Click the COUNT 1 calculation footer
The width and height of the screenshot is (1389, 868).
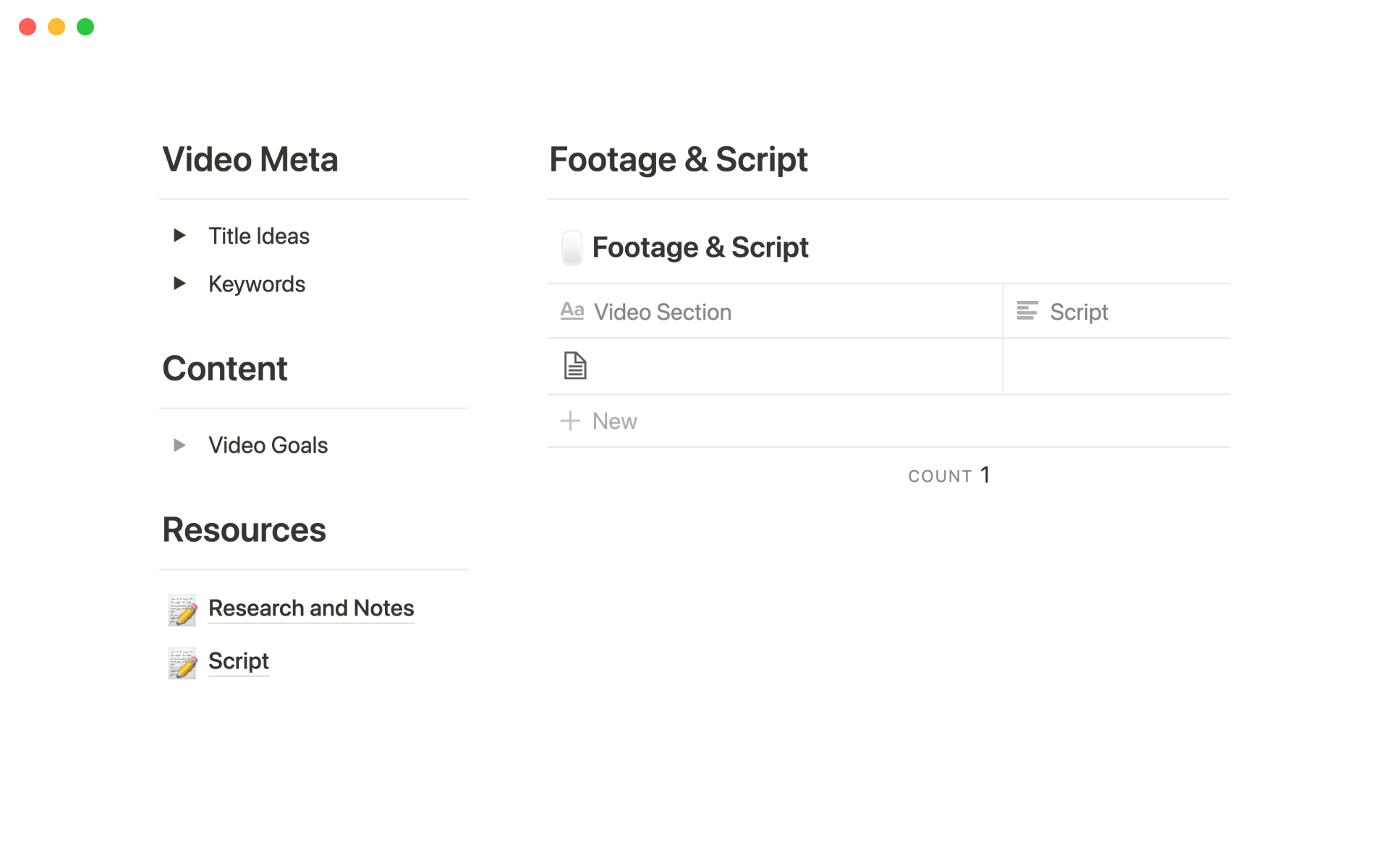[x=948, y=475]
